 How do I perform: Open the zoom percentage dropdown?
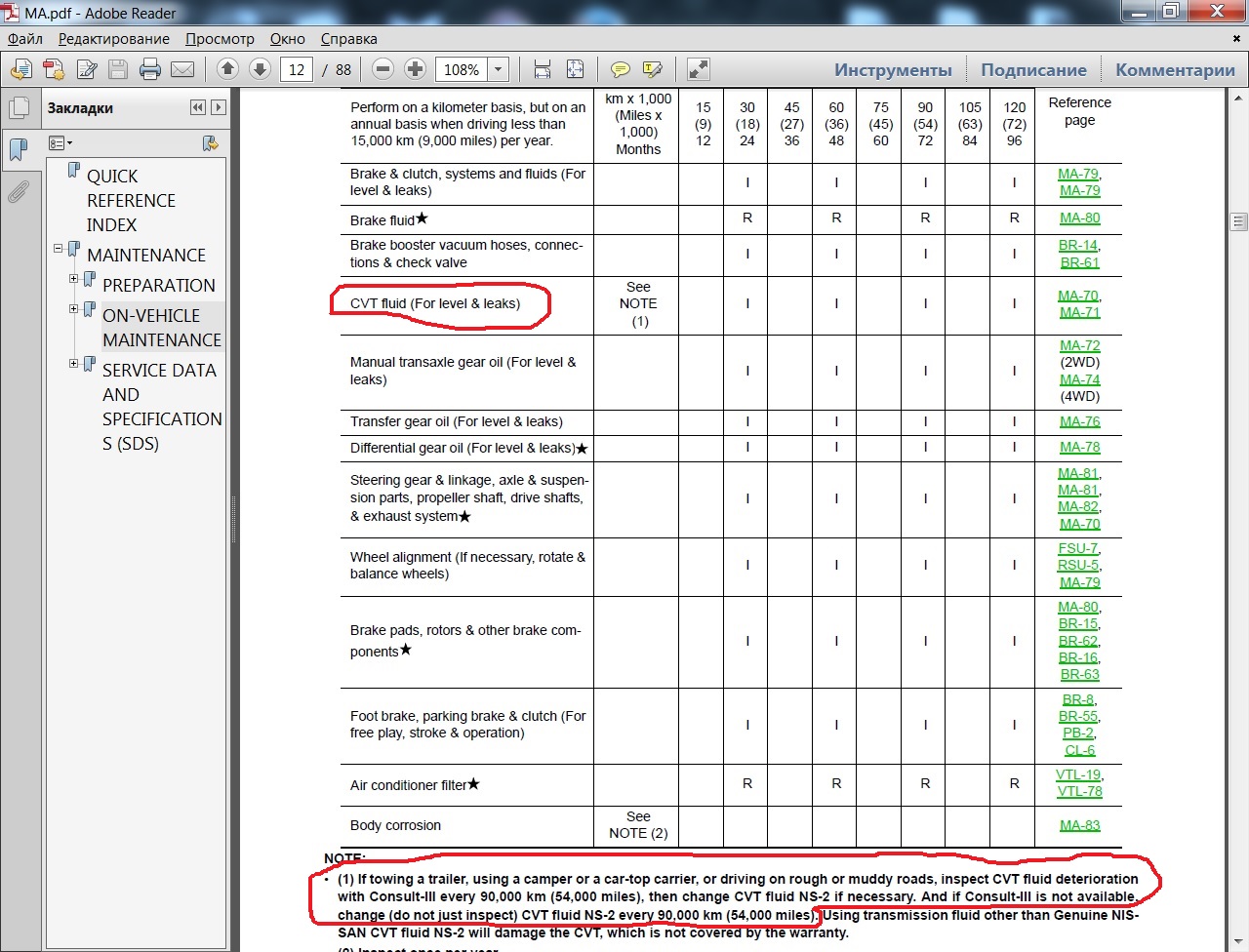(x=499, y=69)
